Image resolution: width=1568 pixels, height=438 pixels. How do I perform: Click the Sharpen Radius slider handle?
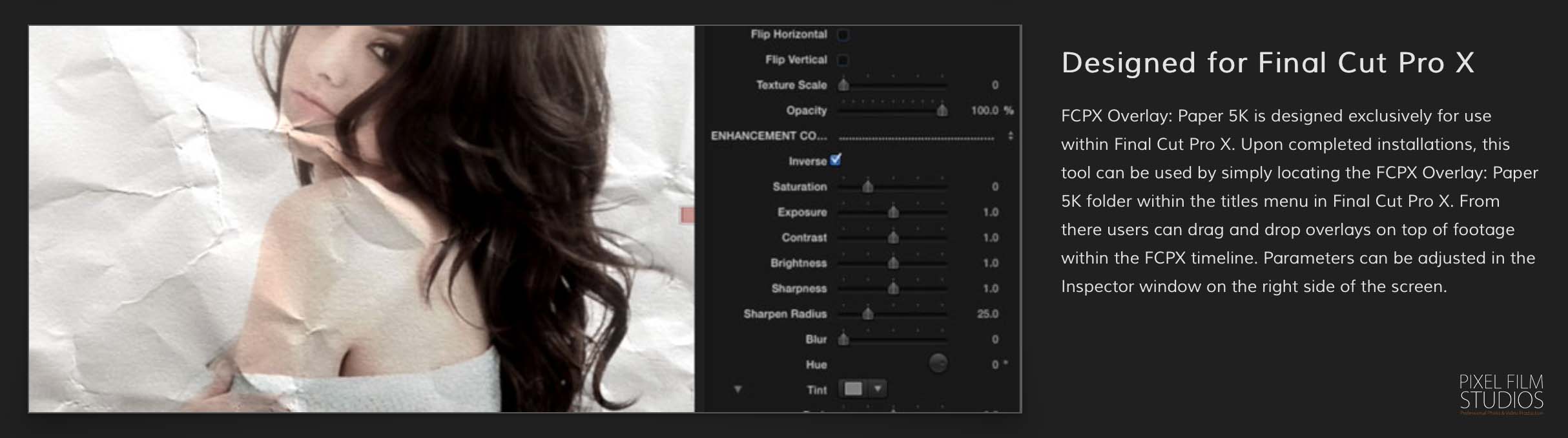(x=868, y=314)
